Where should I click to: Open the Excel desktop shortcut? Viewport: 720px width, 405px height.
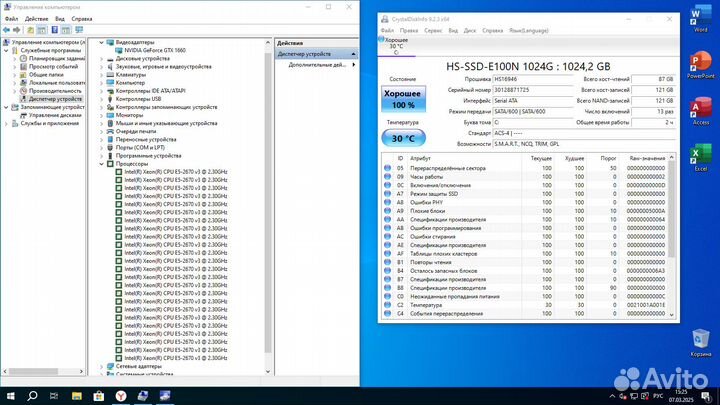pos(700,157)
